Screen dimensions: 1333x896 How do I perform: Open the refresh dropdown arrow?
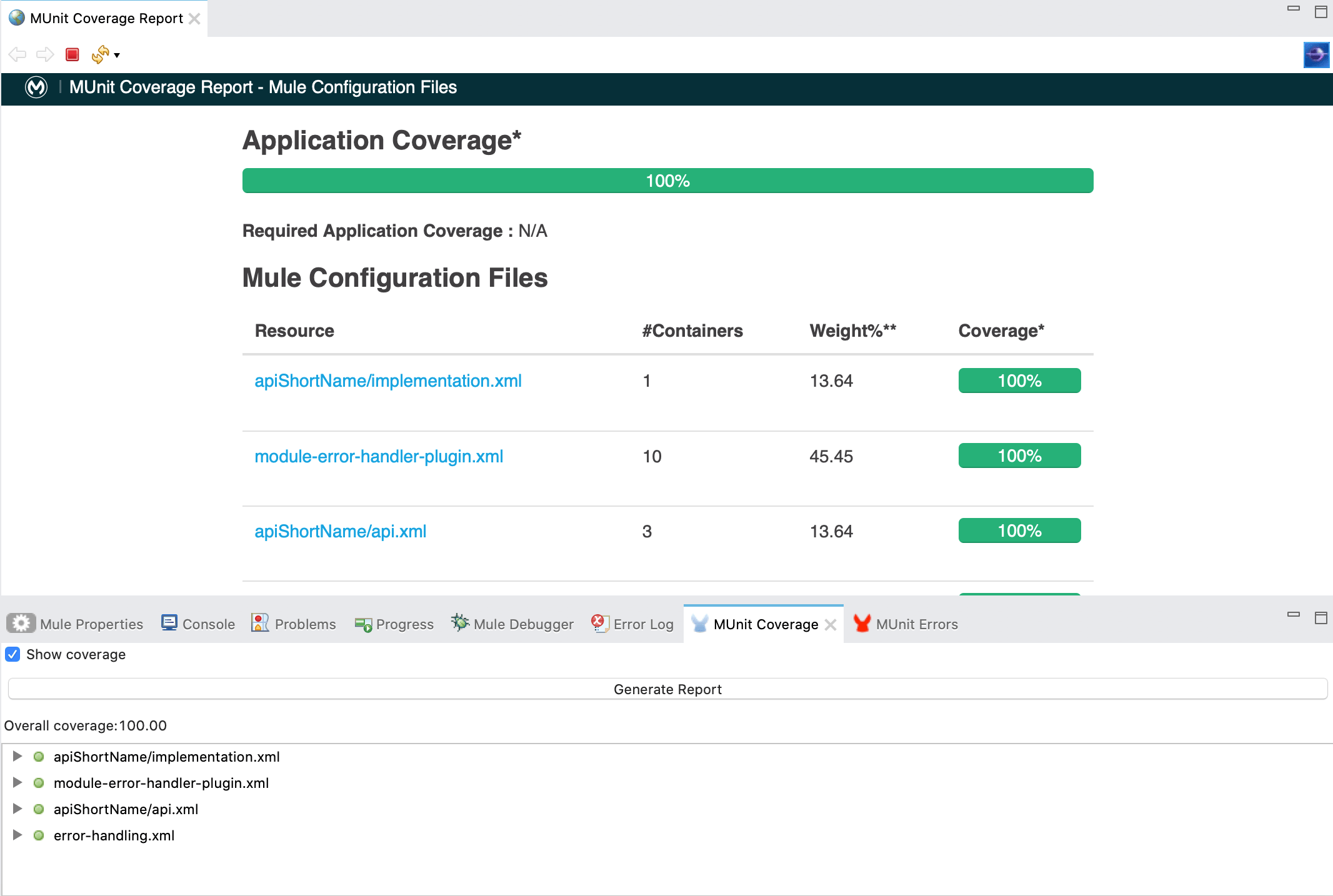point(117,56)
